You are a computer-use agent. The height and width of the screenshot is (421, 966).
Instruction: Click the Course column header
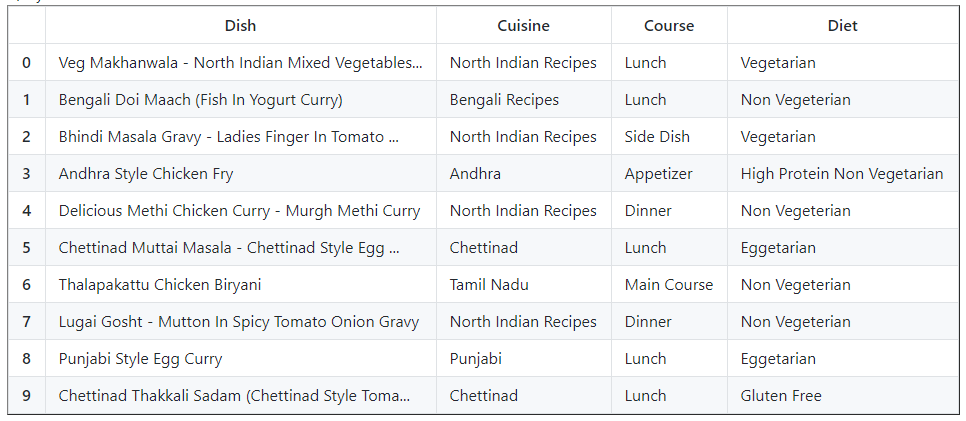point(669,26)
